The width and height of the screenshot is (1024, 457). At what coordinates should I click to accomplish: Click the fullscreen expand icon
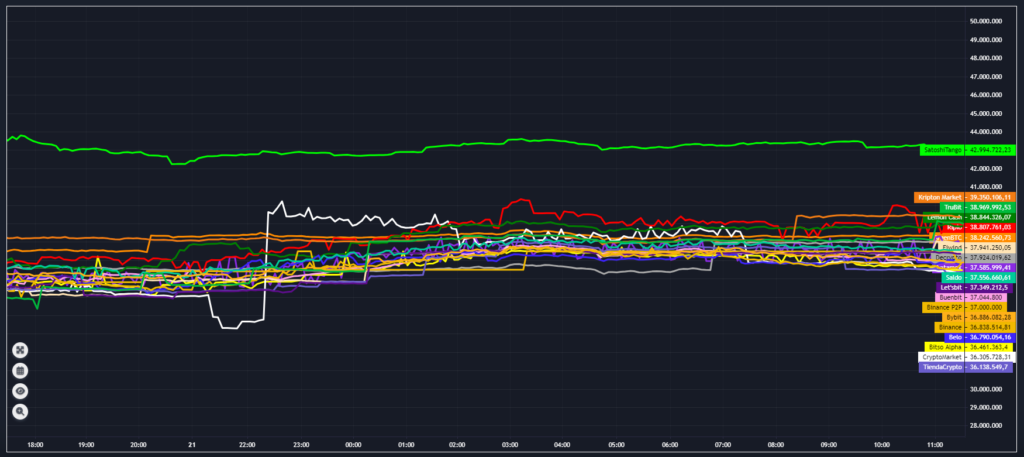(20, 350)
